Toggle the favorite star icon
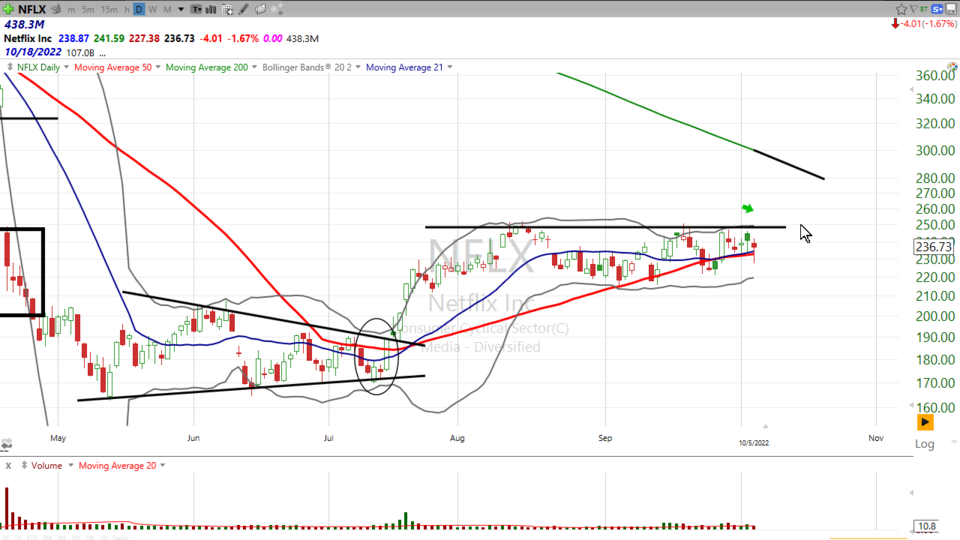 901,9
